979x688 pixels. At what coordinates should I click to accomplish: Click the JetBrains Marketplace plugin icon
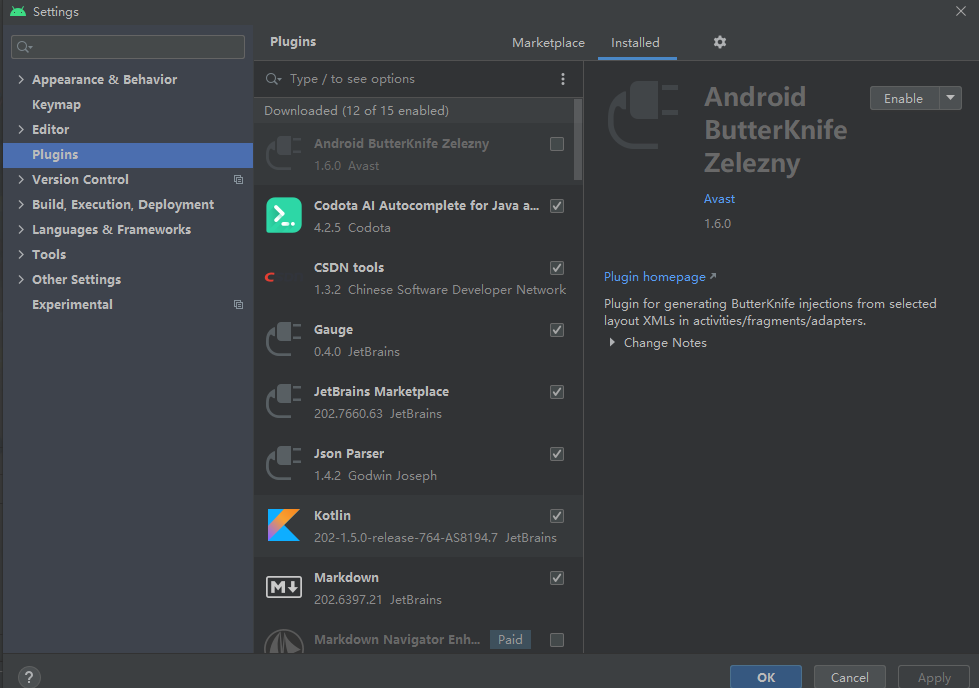point(284,401)
